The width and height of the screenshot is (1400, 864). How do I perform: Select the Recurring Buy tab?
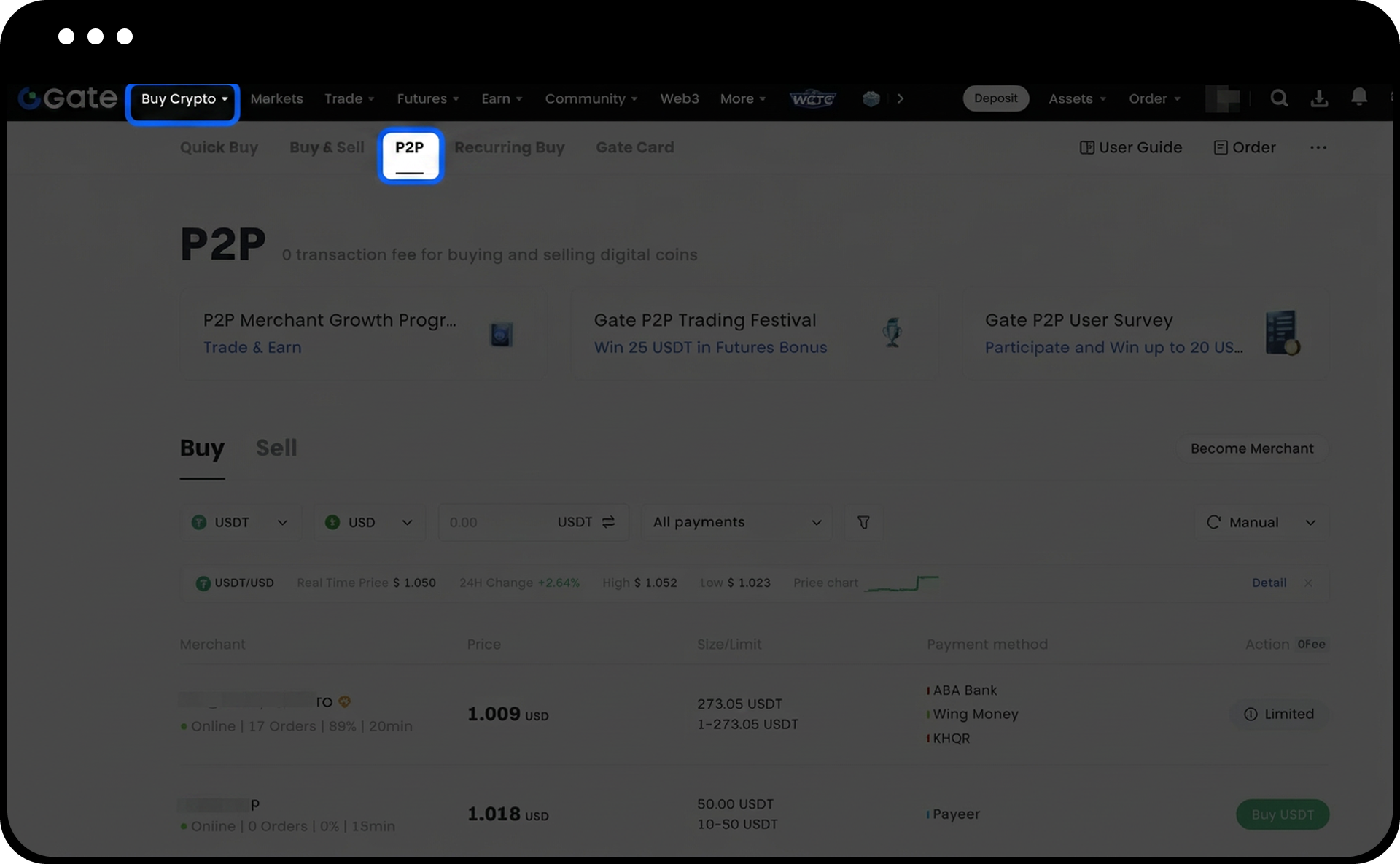[x=509, y=148]
